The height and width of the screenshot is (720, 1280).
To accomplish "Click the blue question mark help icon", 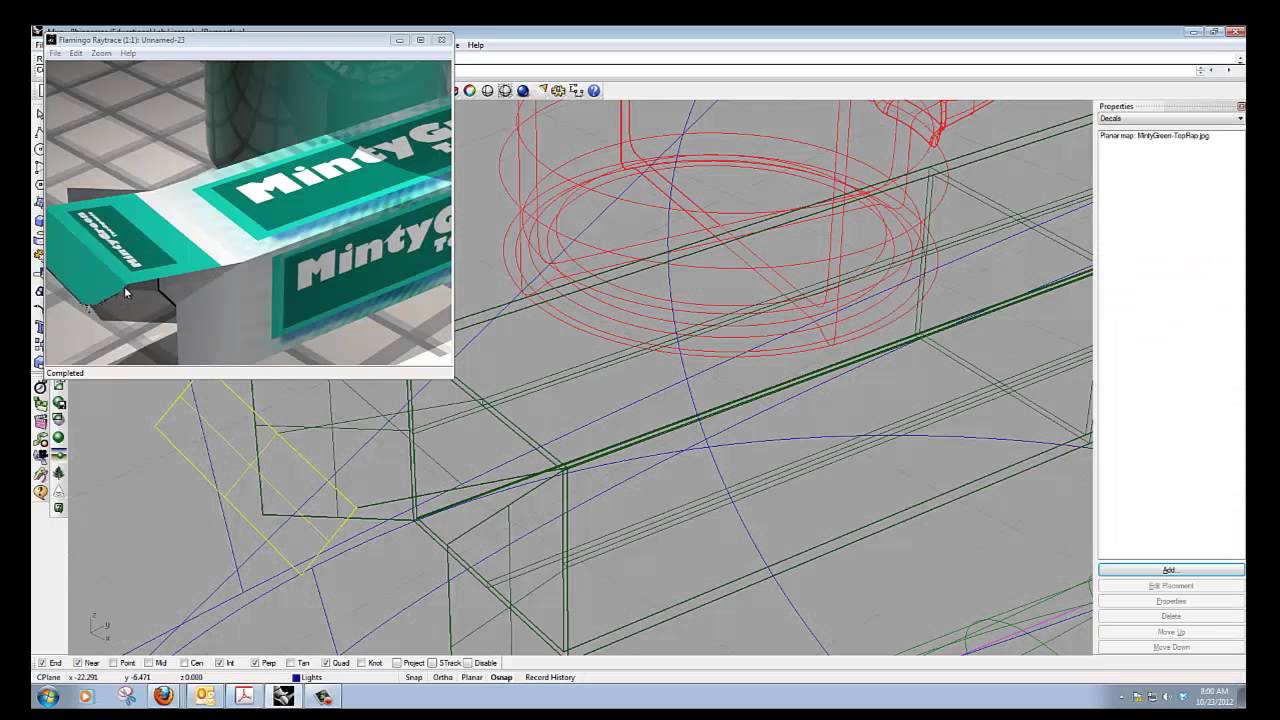I will pyautogui.click(x=594, y=91).
